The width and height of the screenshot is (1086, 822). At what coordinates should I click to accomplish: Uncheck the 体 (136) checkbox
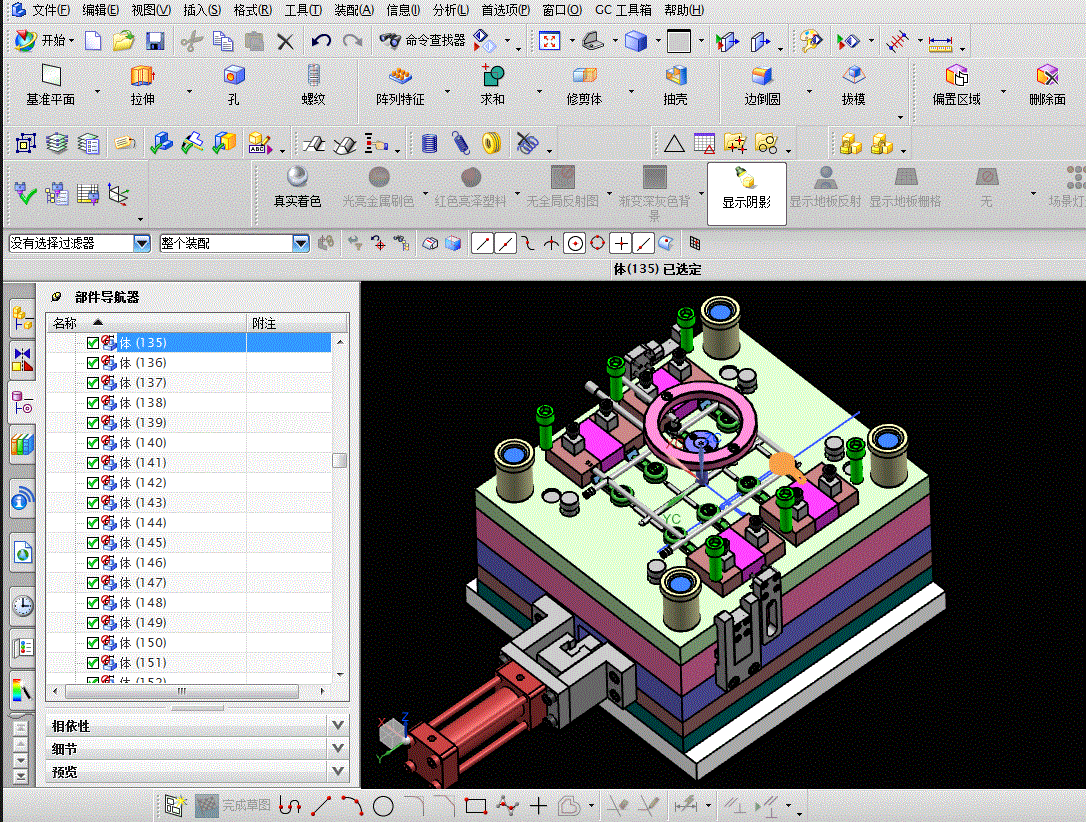(x=93, y=363)
